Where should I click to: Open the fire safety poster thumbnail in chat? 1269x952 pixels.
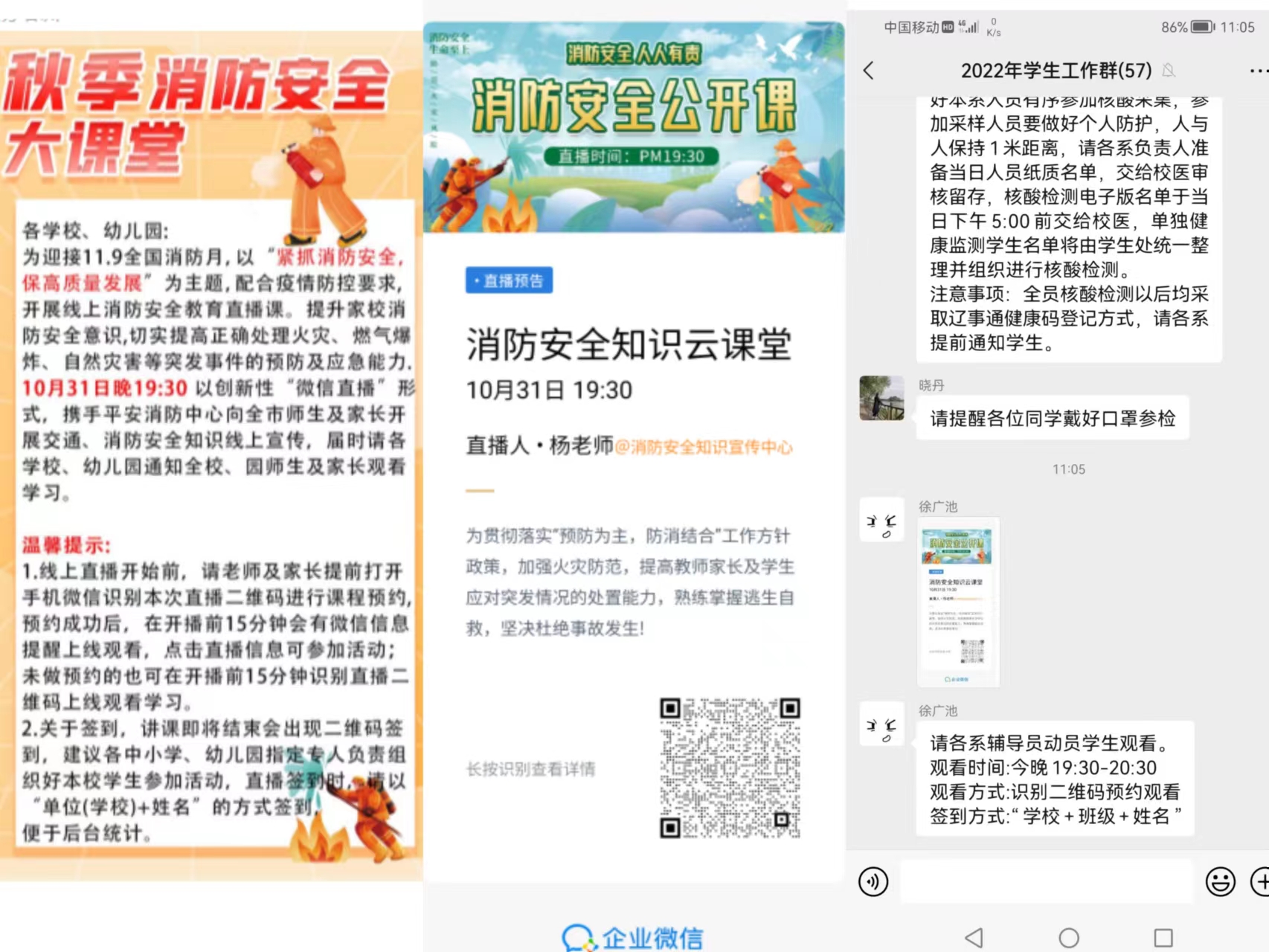(957, 602)
